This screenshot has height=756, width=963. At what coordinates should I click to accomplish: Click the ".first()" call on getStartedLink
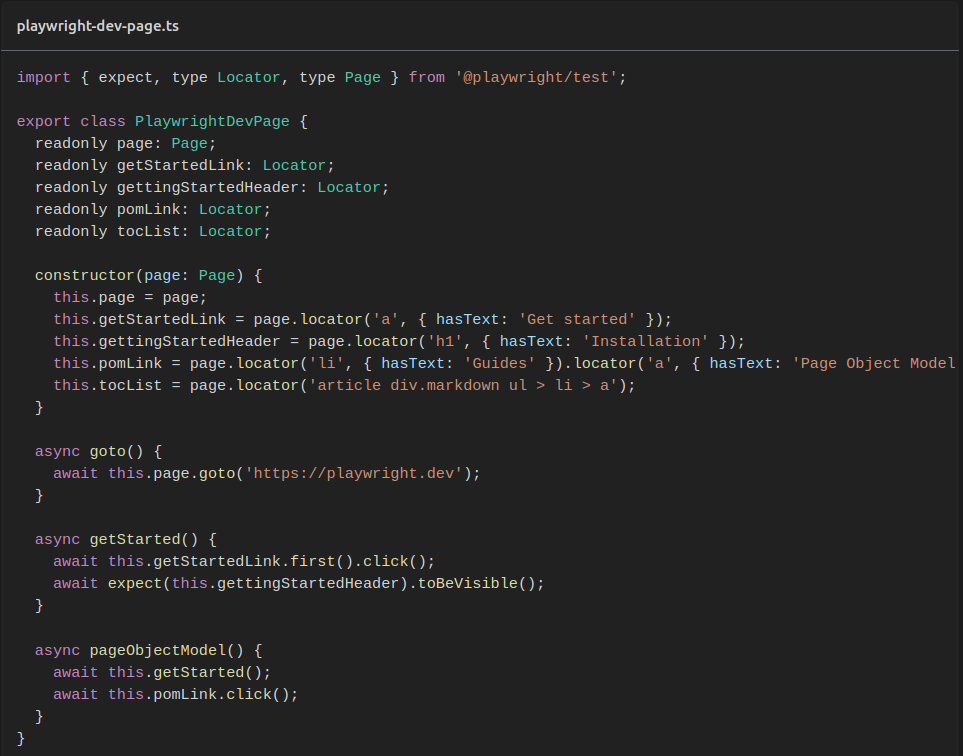(317, 563)
